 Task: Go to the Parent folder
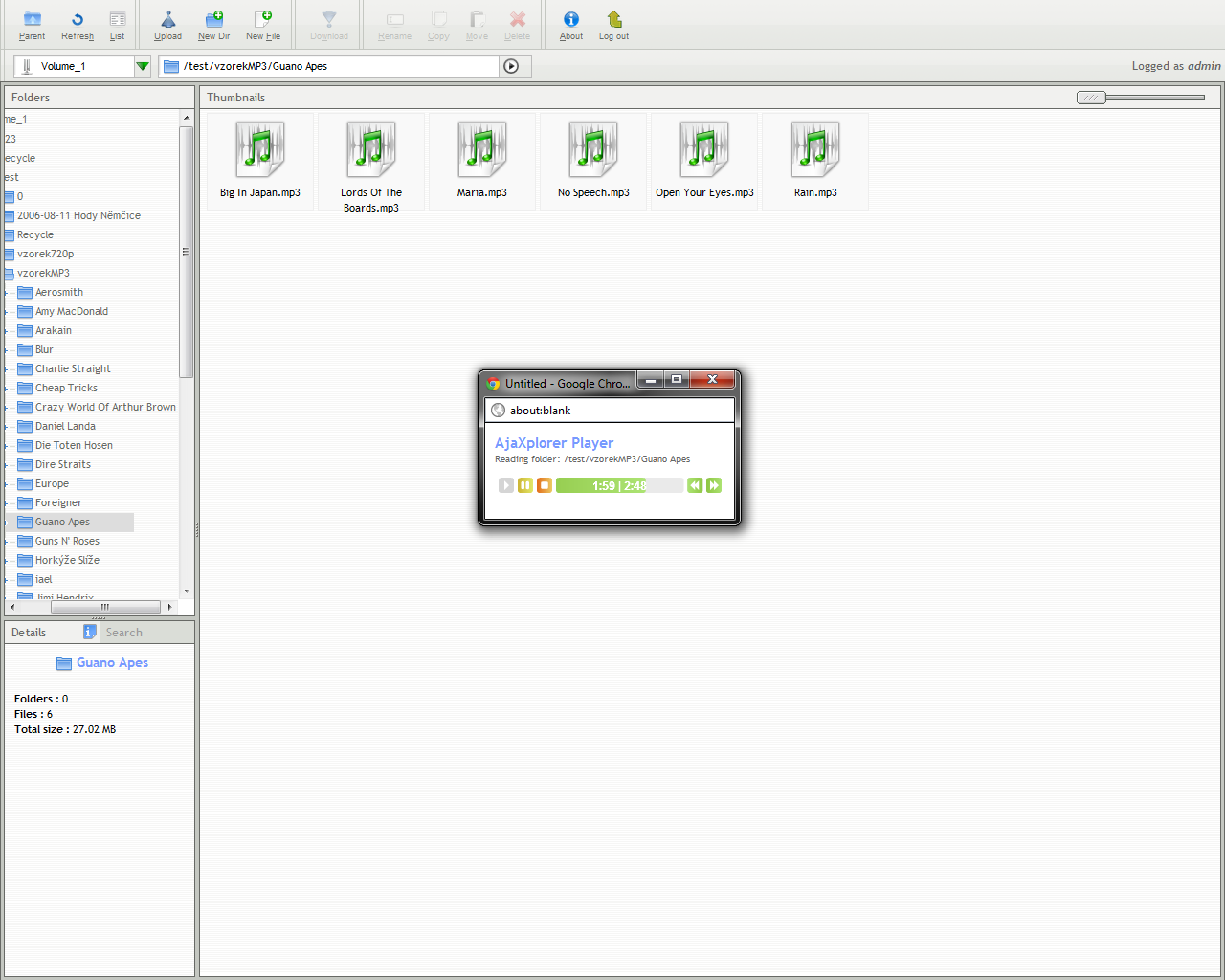tap(32, 26)
